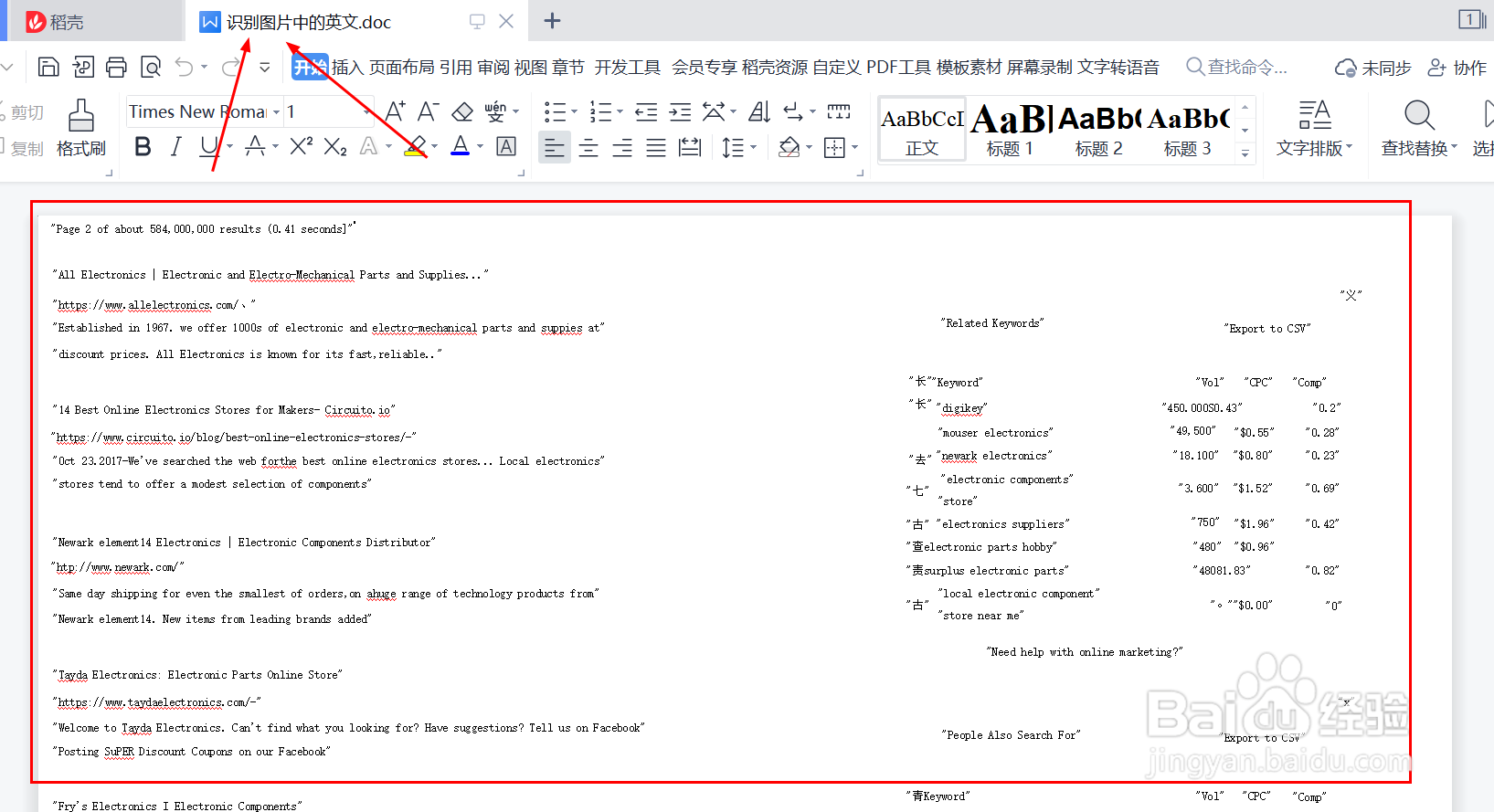Screen dimensions: 1494x812
Task: Click the phonetic guide (wén) icon
Action: click(x=495, y=111)
